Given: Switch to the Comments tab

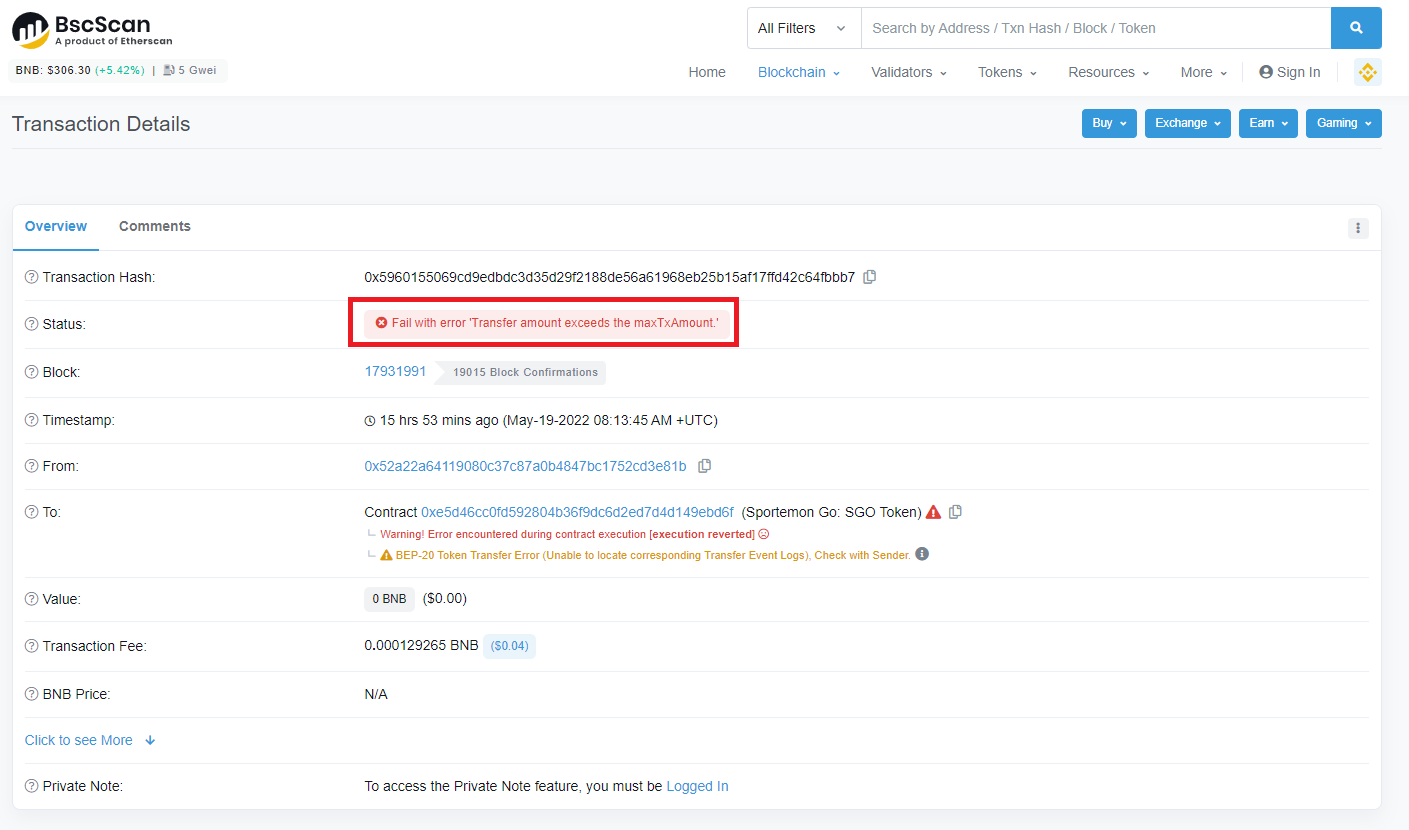Looking at the screenshot, I should point(155,227).
